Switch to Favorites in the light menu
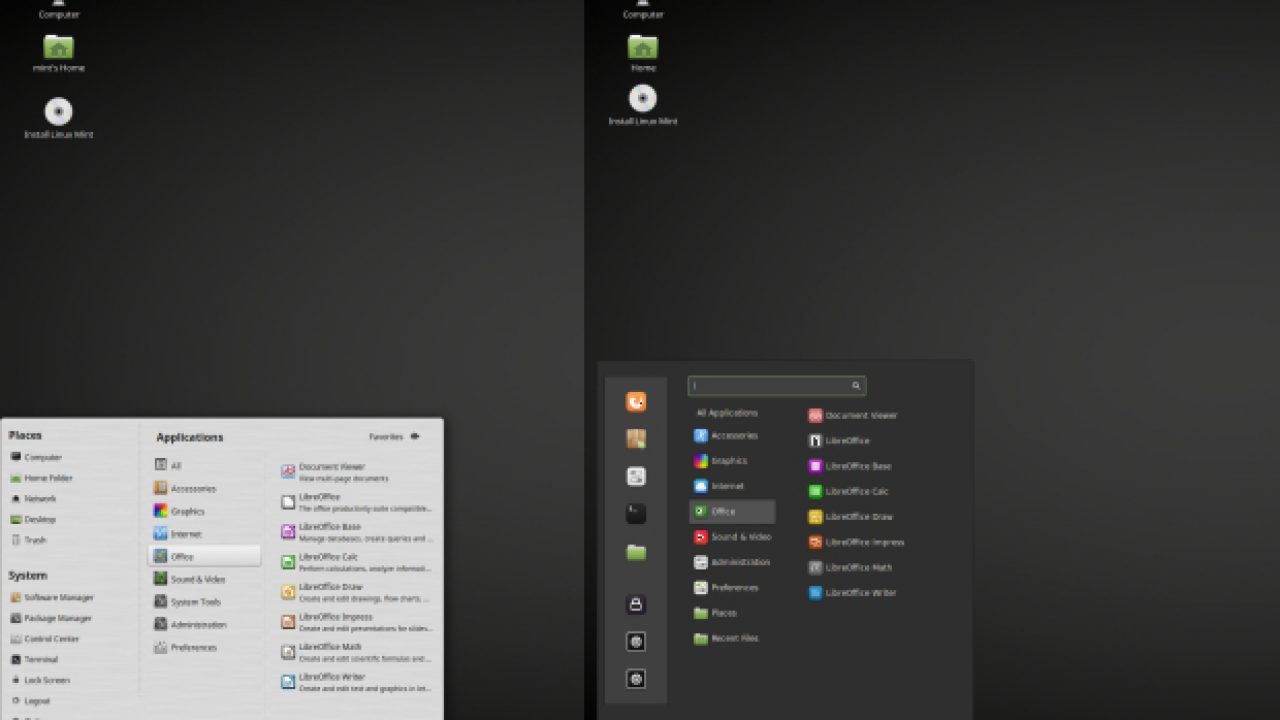1280x720 pixels. 395,436
